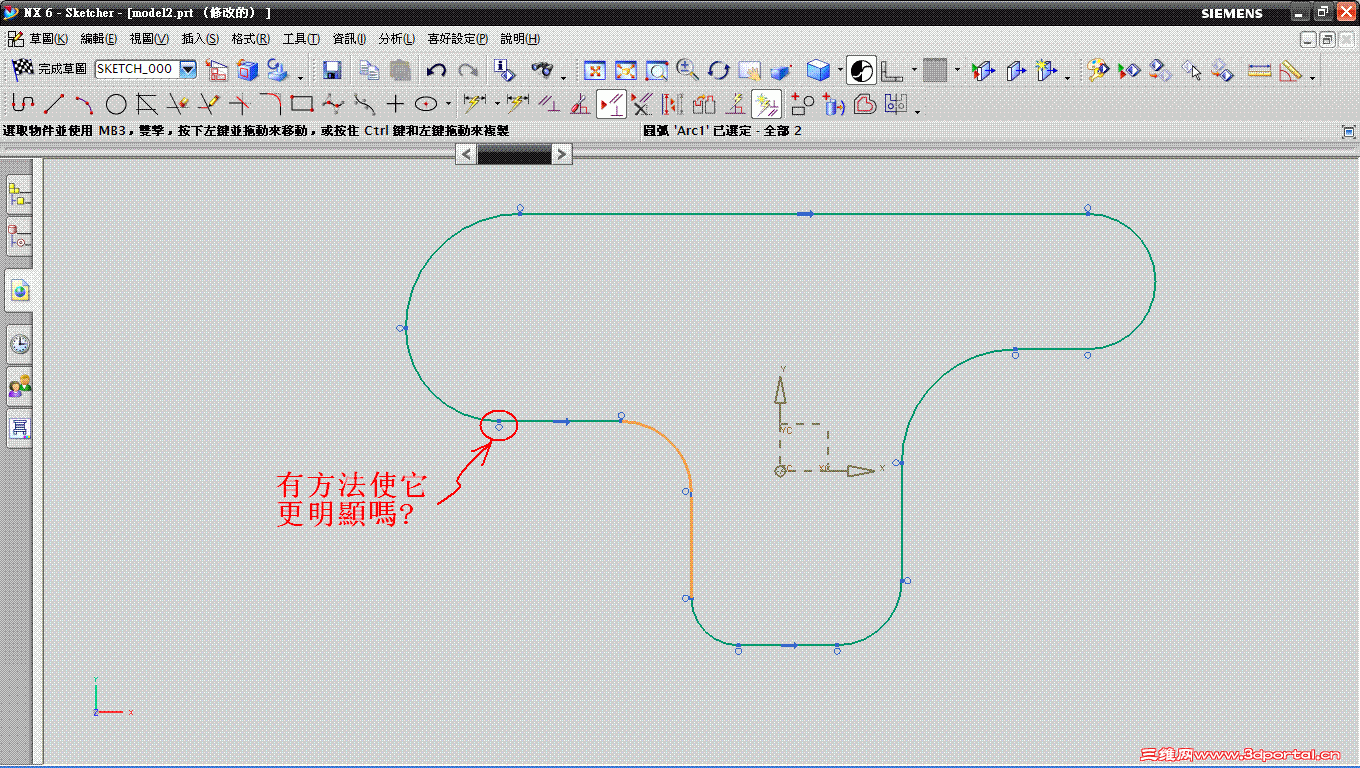Open the Inferred Dimensions dropdown arrow

pyautogui.click(x=496, y=104)
